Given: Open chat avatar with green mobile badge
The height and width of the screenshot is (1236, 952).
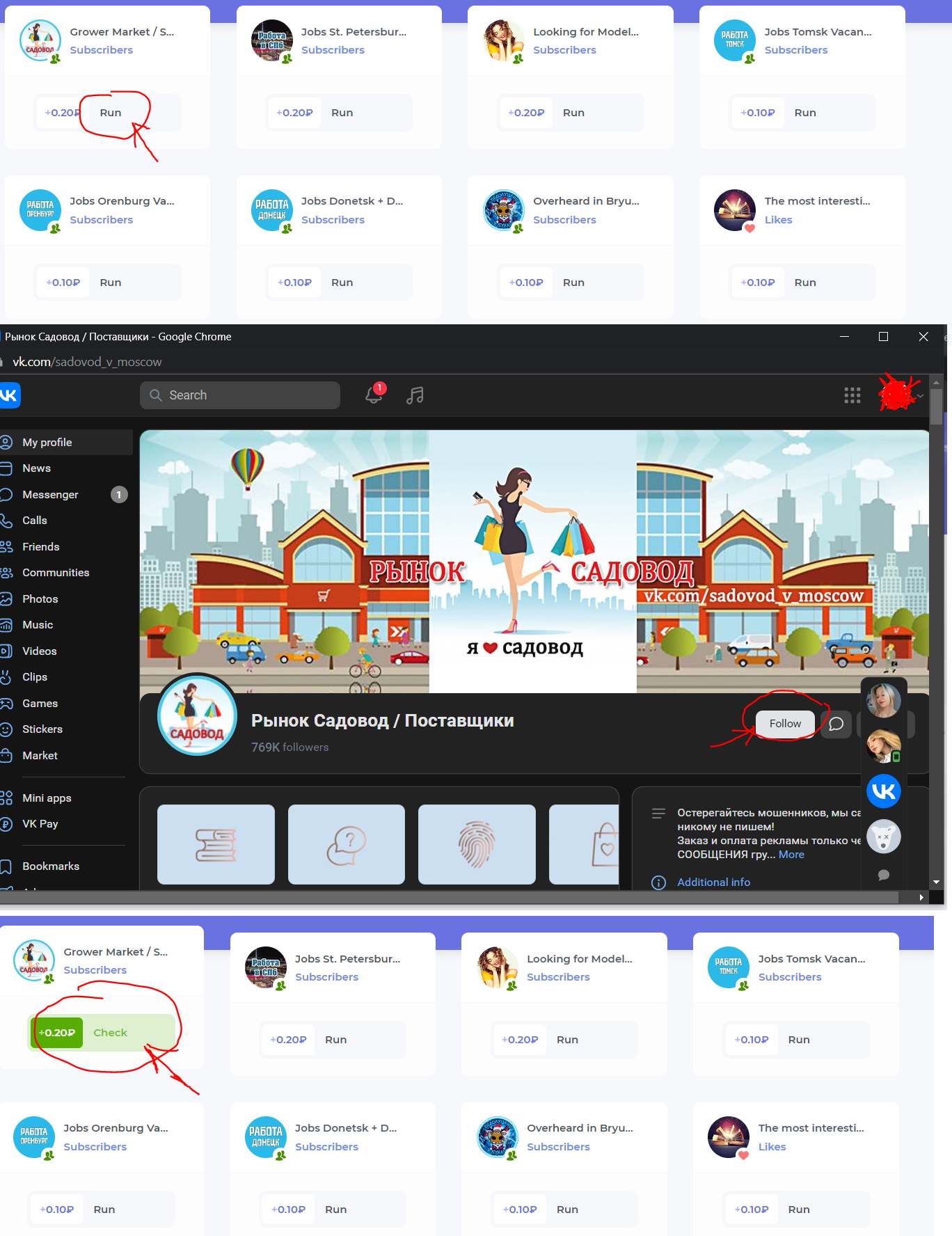Looking at the screenshot, I should click(x=884, y=745).
